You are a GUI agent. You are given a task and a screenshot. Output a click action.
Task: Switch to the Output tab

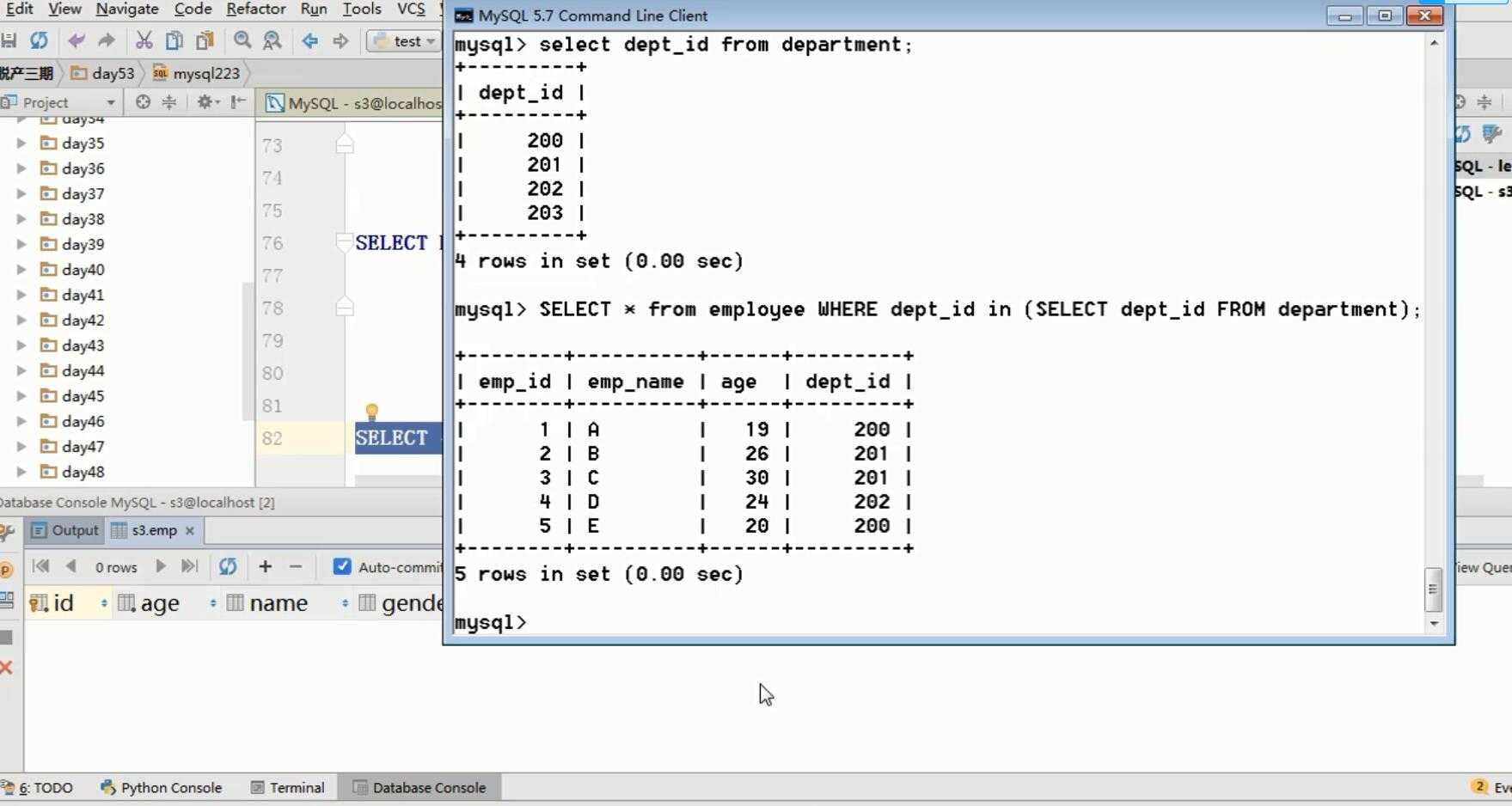pyautogui.click(x=64, y=530)
